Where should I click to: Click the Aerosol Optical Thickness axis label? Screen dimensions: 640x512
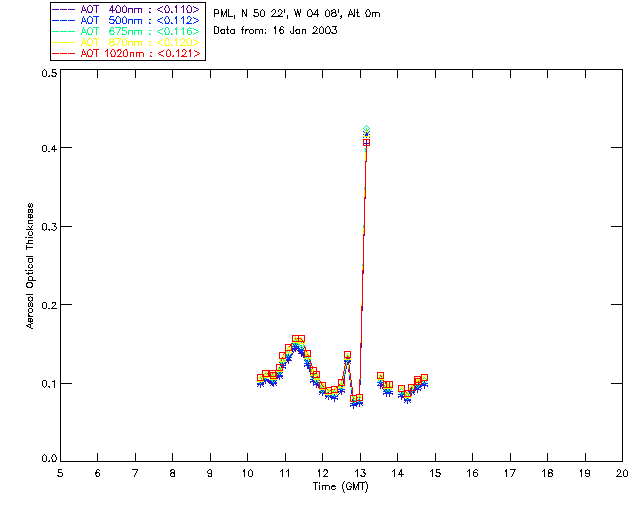tap(30, 266)
